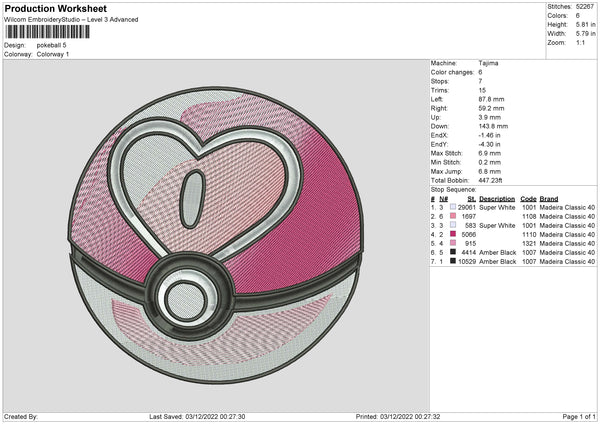Click the Brand column header

pos(549,199)
